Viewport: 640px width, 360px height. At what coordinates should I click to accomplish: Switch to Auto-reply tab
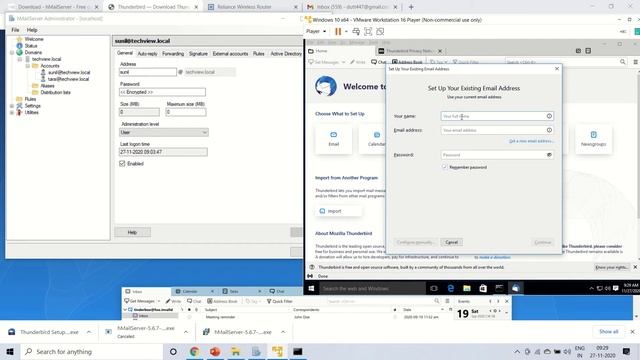tap(147, 54)
